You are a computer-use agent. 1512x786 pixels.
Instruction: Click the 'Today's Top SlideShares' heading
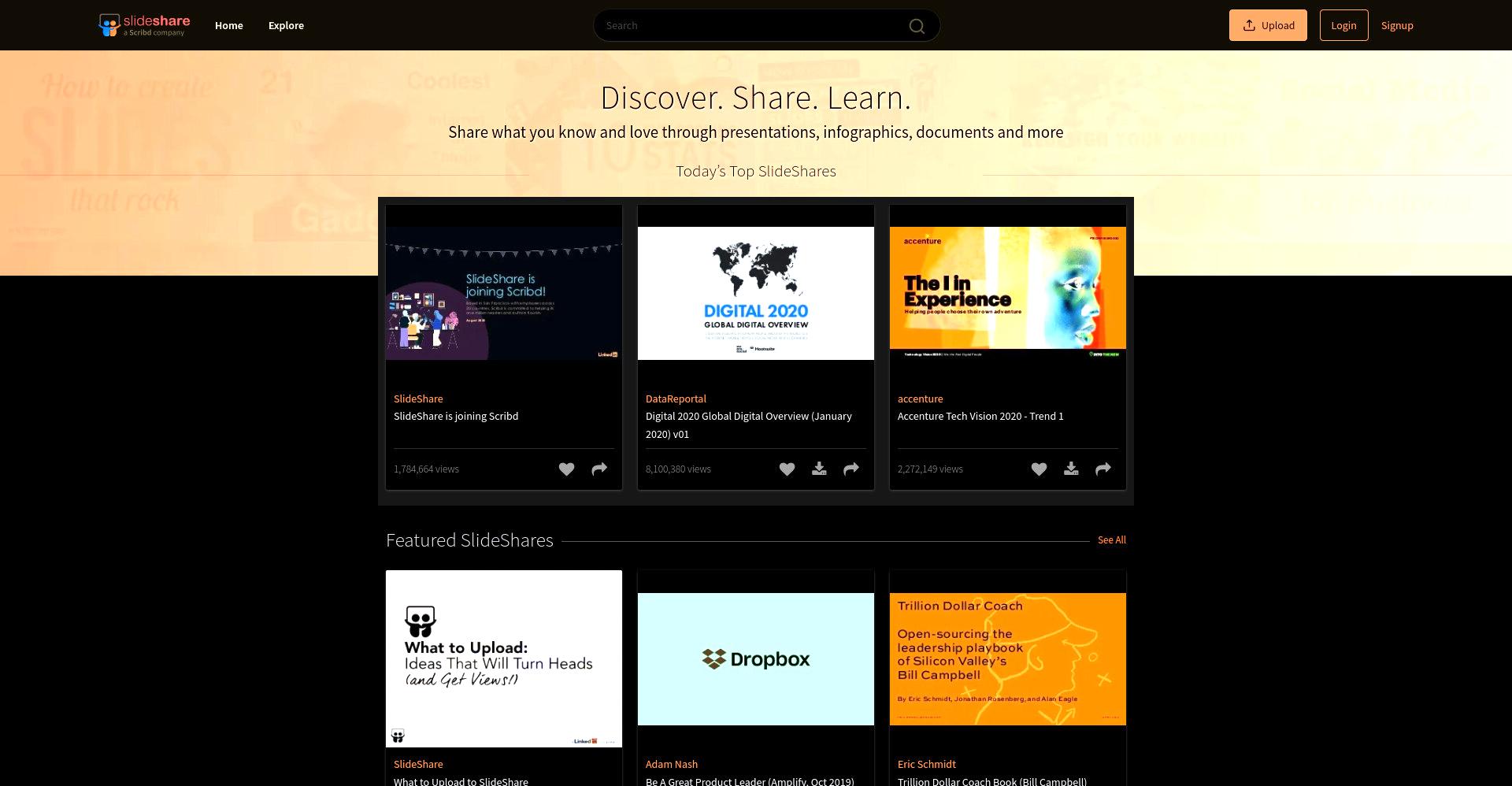tap(756, 171)
